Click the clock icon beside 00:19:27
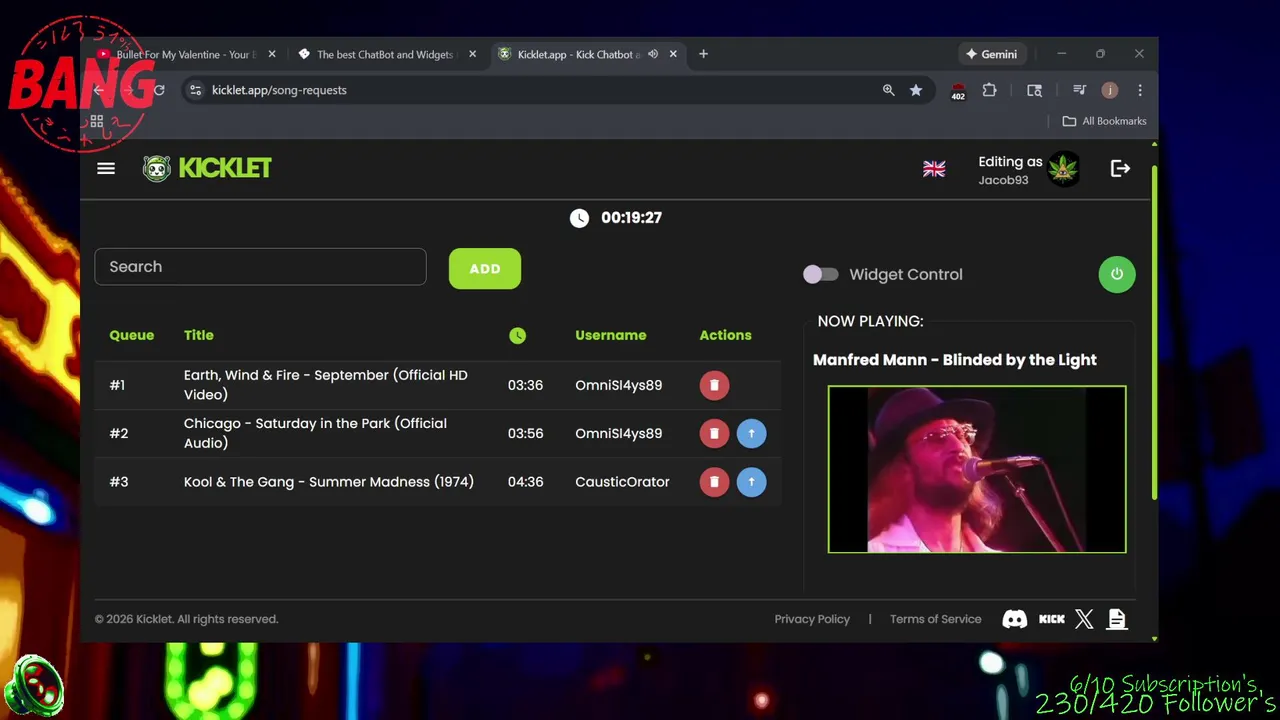 coord(580,218)
